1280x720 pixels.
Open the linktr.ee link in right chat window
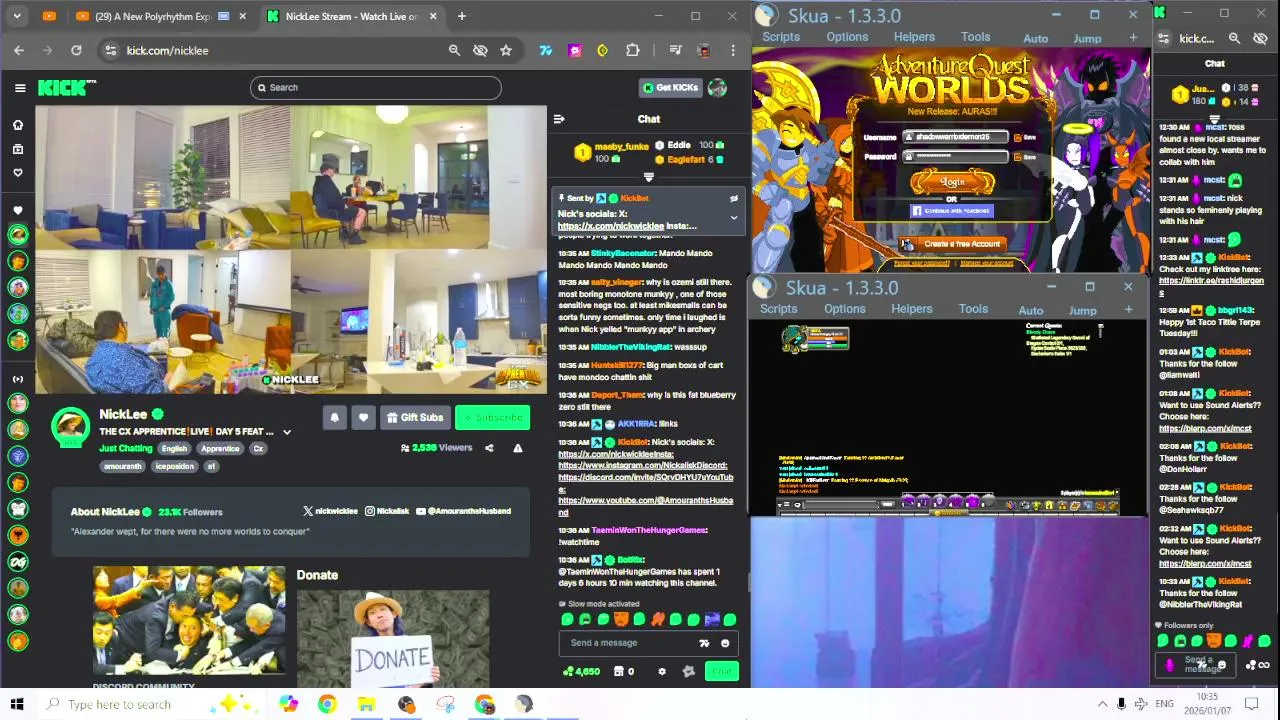(1211, 286)
